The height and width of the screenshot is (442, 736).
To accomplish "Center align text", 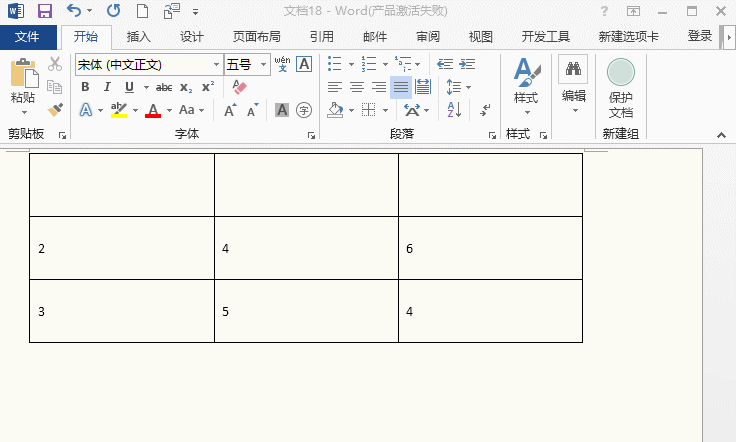I will [357, 87].
